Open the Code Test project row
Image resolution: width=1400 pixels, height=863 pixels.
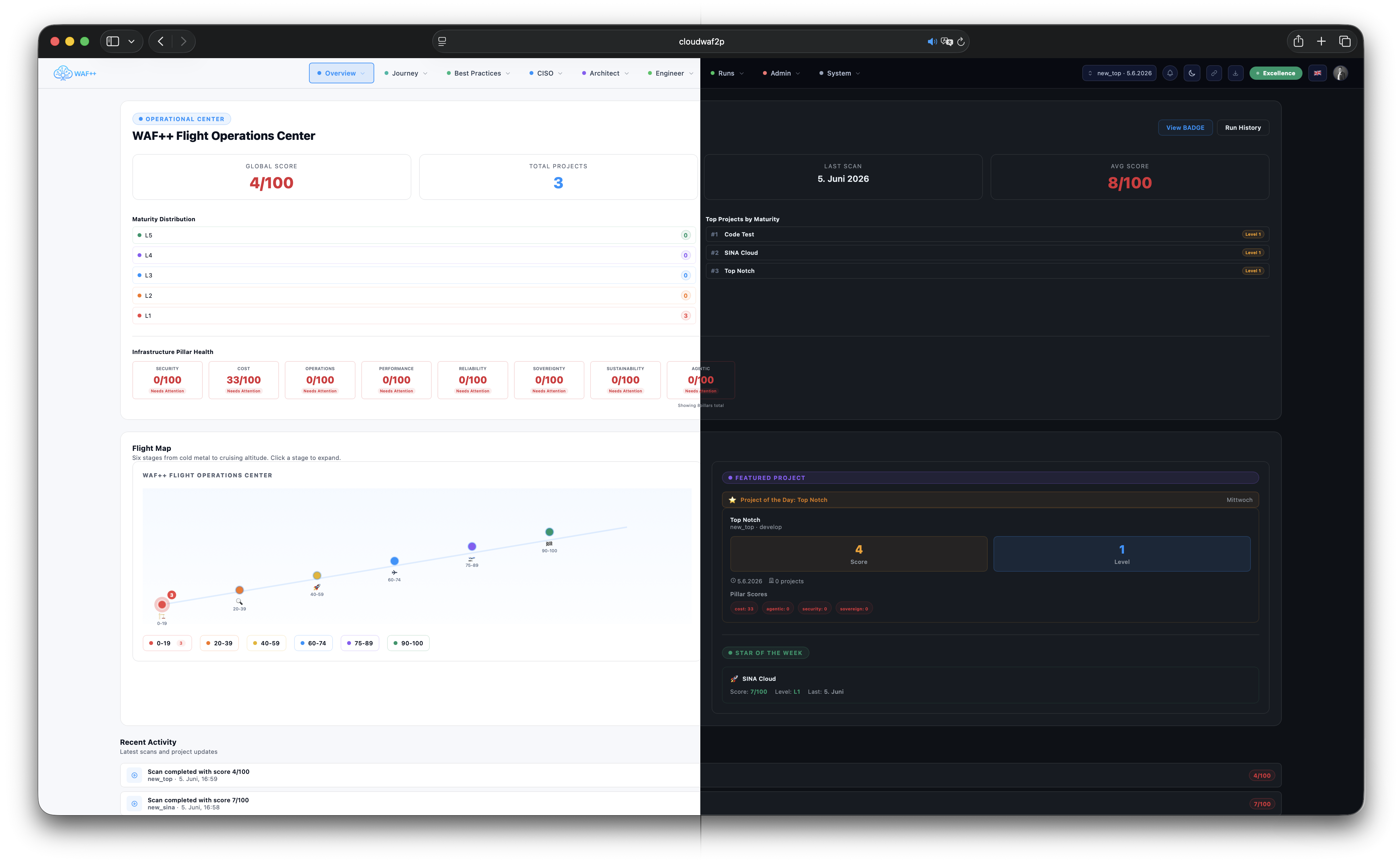point(987,234)
